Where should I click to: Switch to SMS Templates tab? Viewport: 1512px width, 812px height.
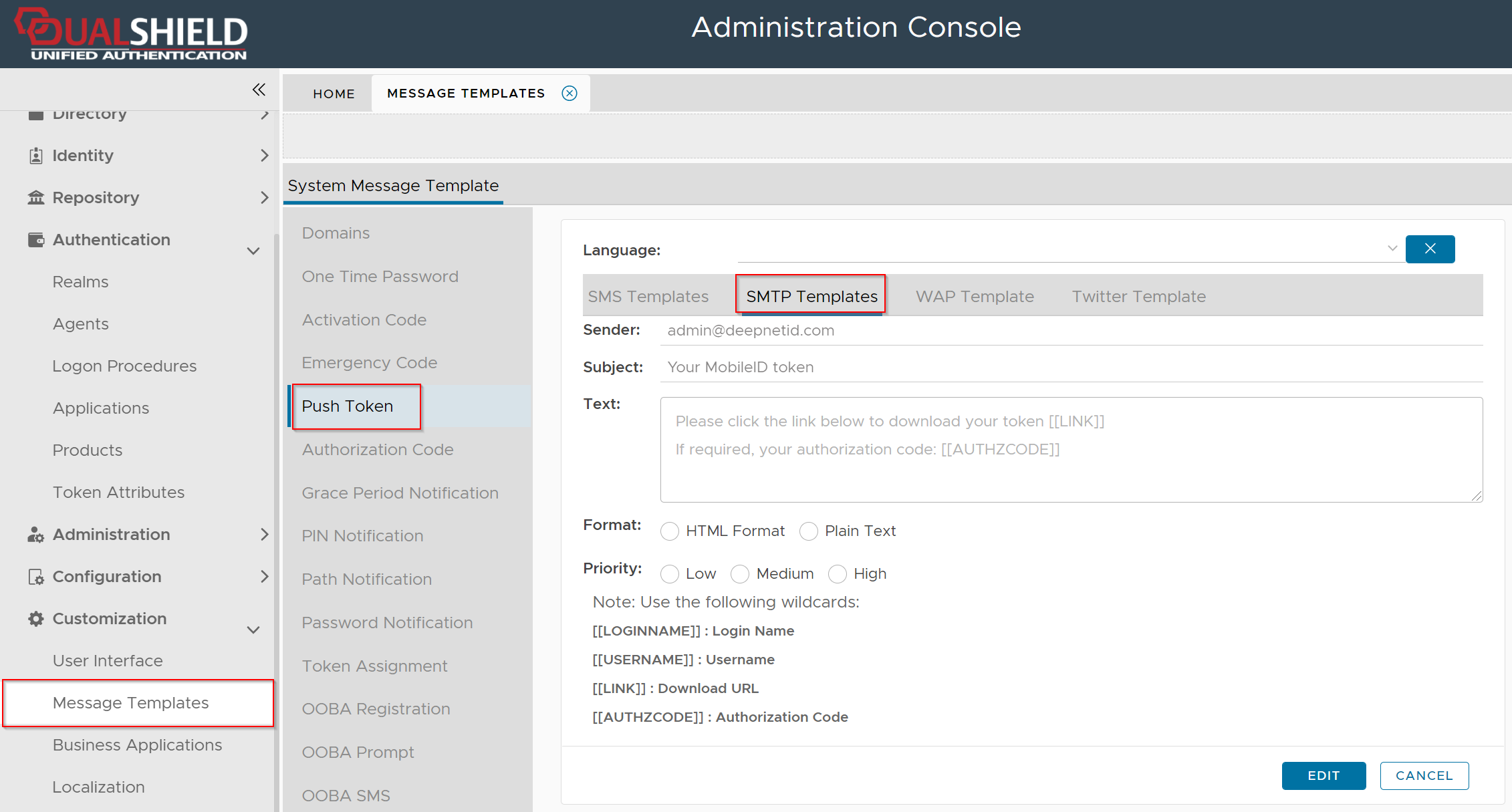tap(648, 297)
